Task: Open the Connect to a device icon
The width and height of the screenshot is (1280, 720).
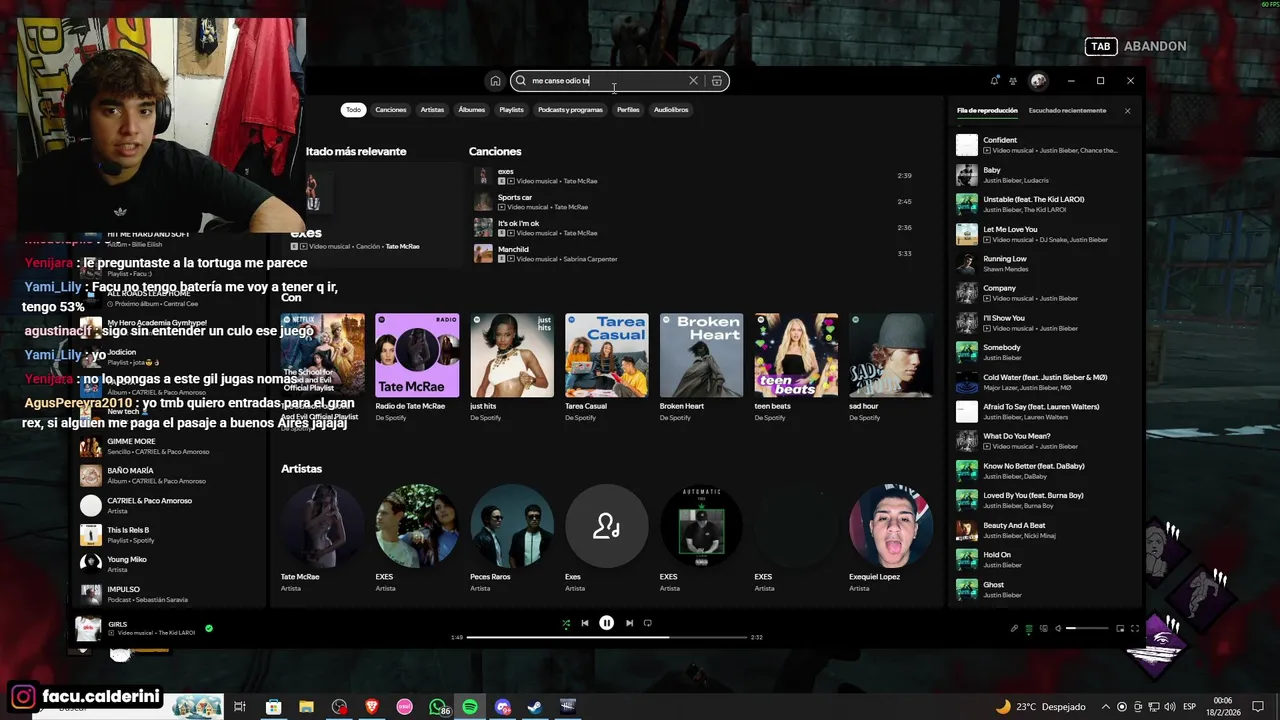Action: (1043, 629)
